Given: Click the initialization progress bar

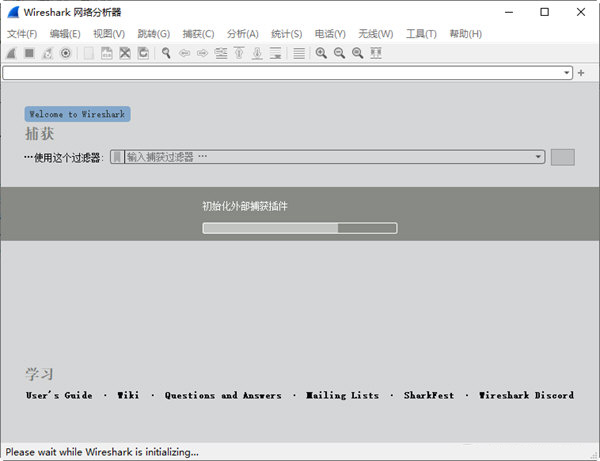Looking at the screenshot, I should coord(299,228).
